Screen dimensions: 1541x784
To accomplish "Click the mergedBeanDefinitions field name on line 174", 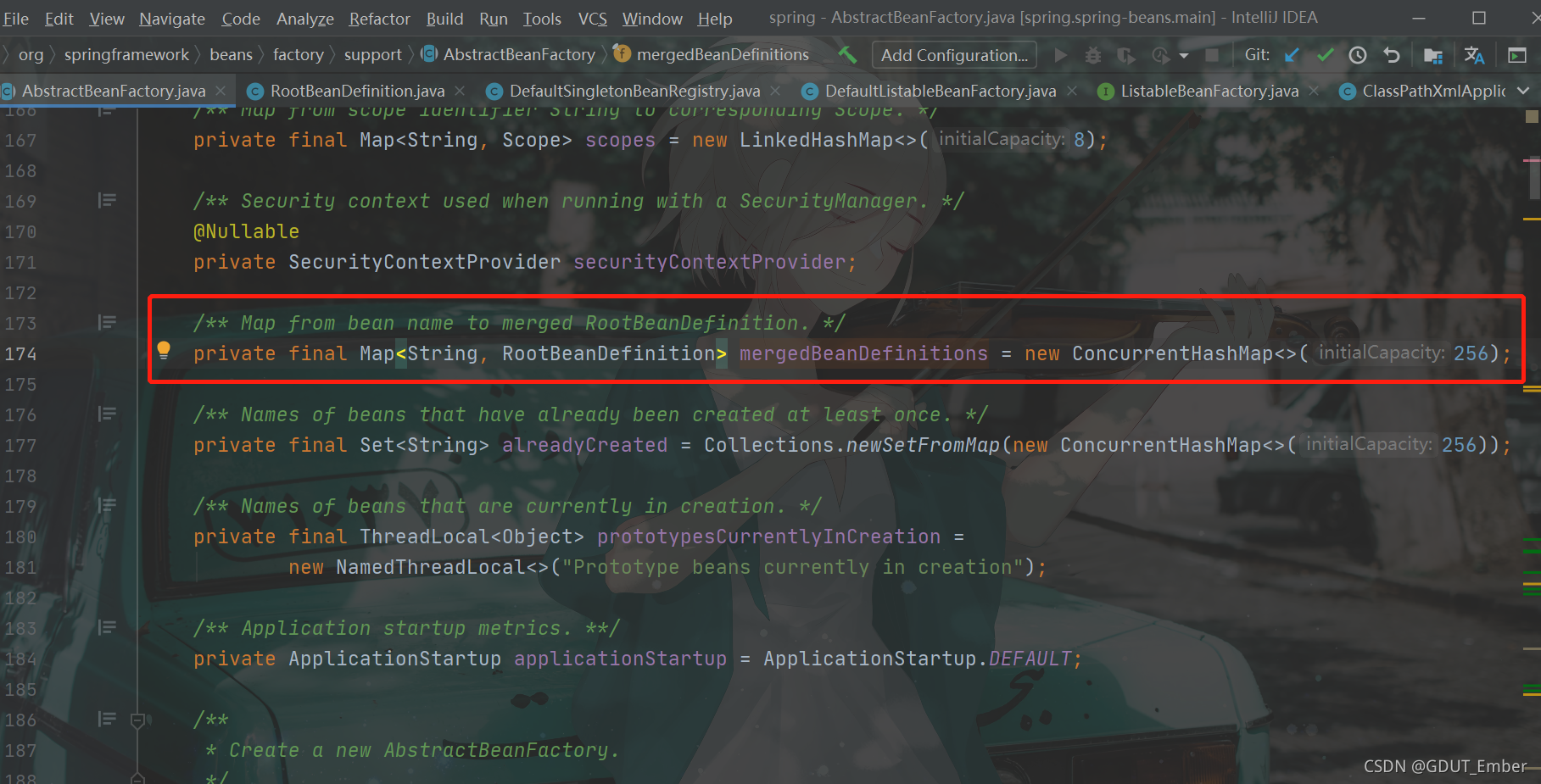I will [x=863, y=353].
